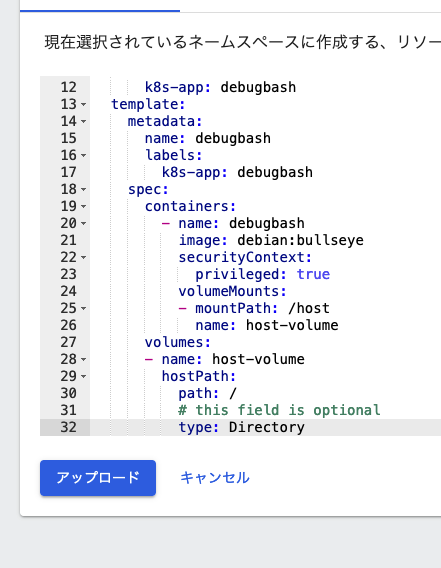Collapse the metadata block at line 14
Viewport: 441px width, 568px height.
pos(84,121)
